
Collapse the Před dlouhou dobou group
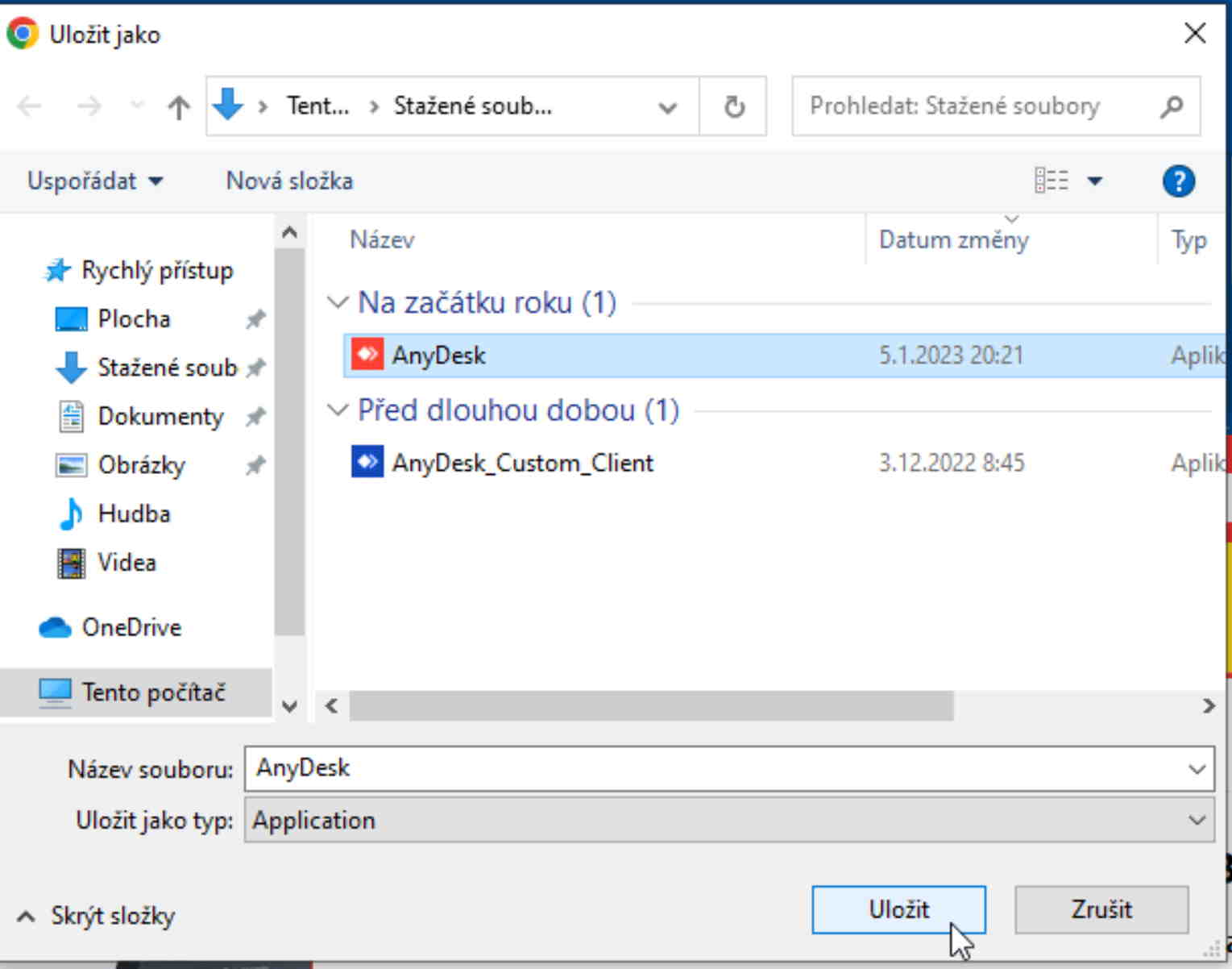click(338, 410)
